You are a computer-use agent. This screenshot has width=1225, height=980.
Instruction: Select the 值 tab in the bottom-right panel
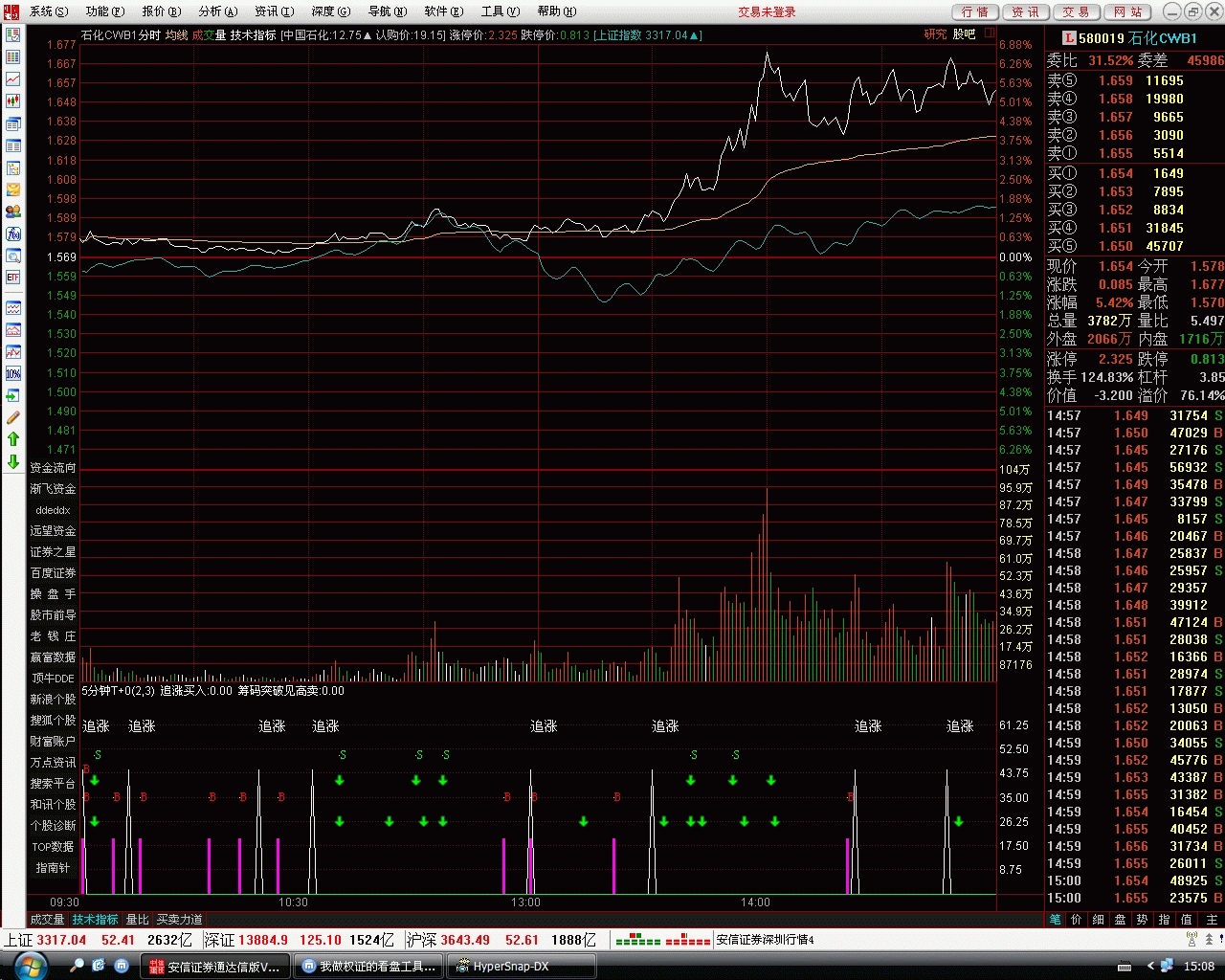click(x=1186, y=920)
